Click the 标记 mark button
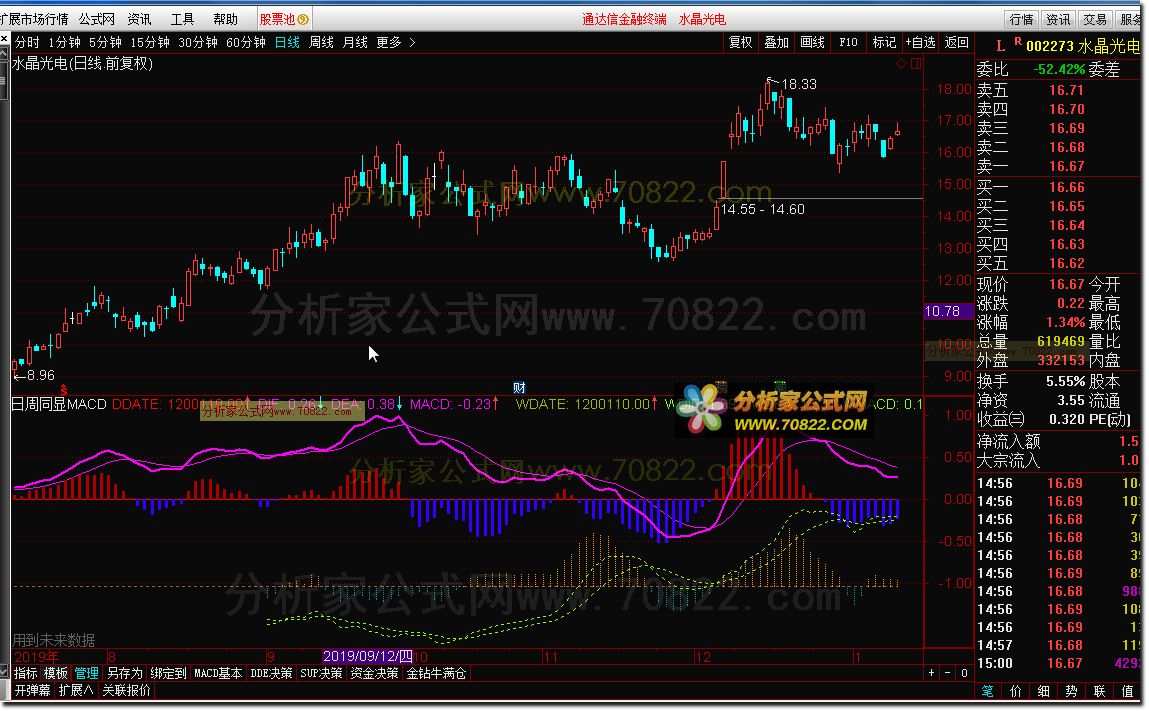Image resolution: width=1149 pixels, height=711 pixels. pos(884,43)
